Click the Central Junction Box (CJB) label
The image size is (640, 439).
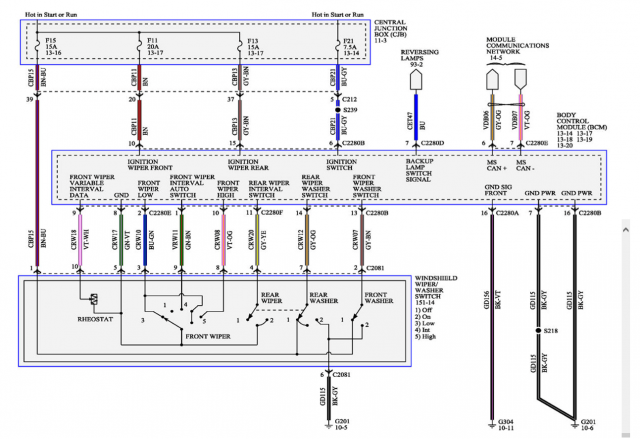click(398, 28)
